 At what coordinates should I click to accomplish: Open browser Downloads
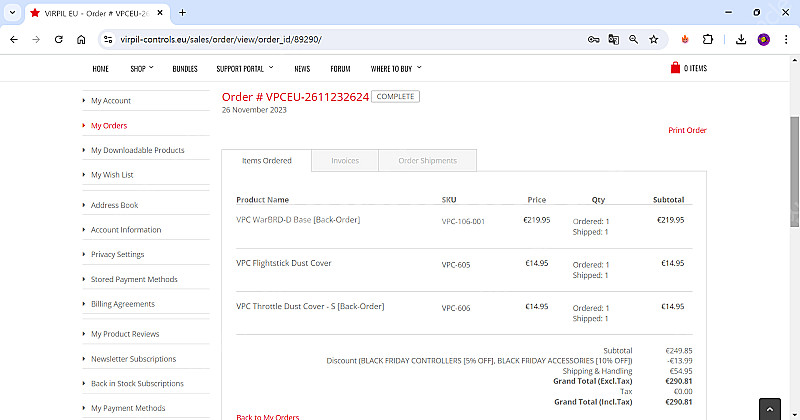tap(741, 39)
